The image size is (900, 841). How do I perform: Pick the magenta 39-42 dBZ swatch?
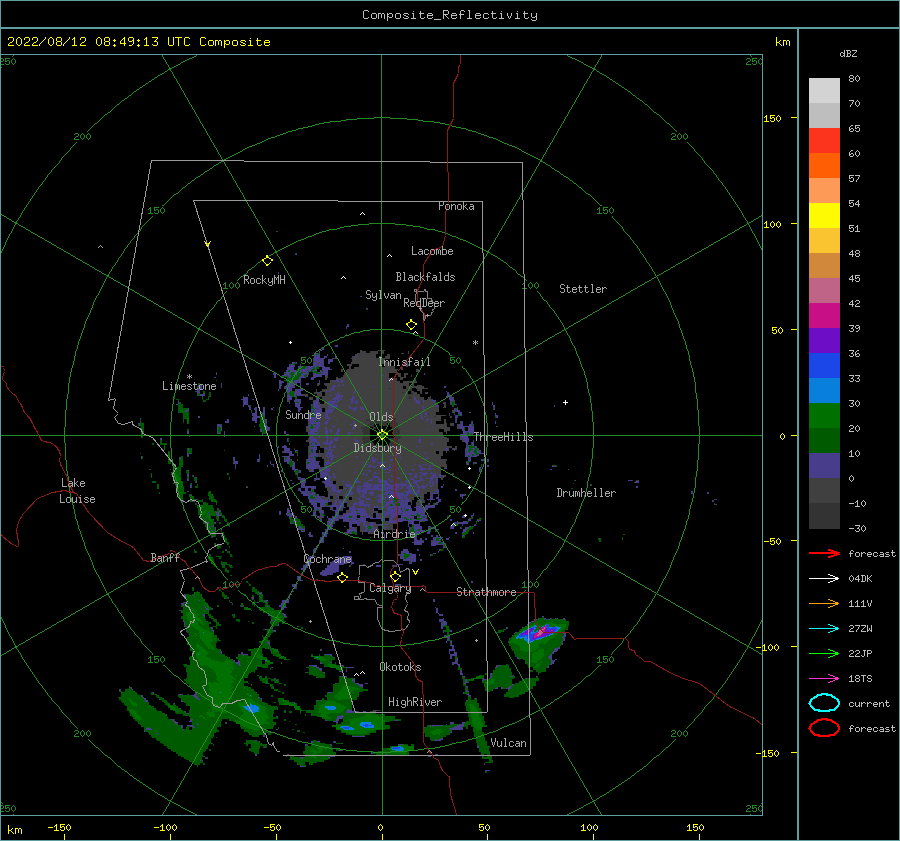824,316
